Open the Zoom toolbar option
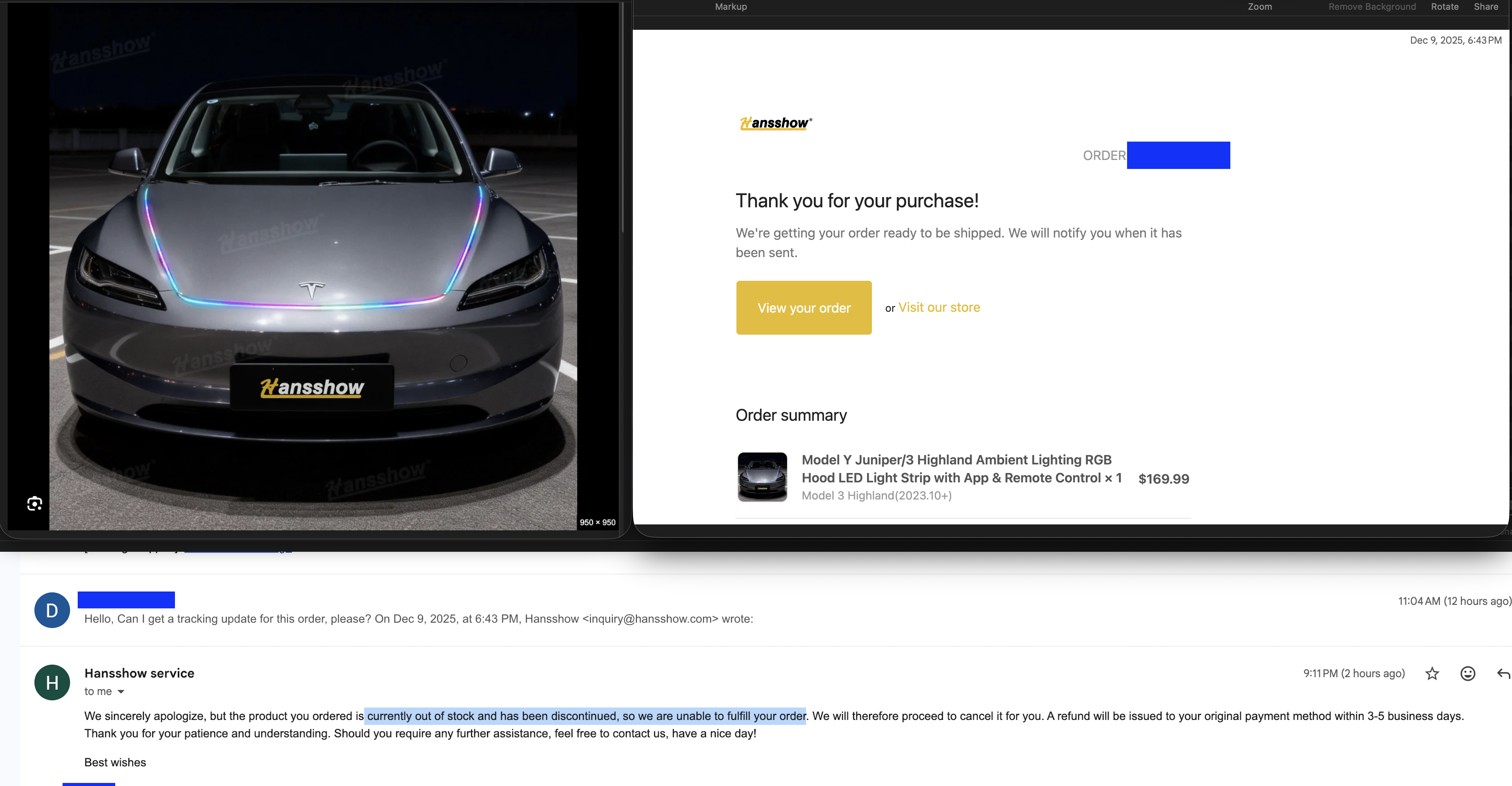The width and height of the screenshot is (1512, 786). click(1260, 7)
